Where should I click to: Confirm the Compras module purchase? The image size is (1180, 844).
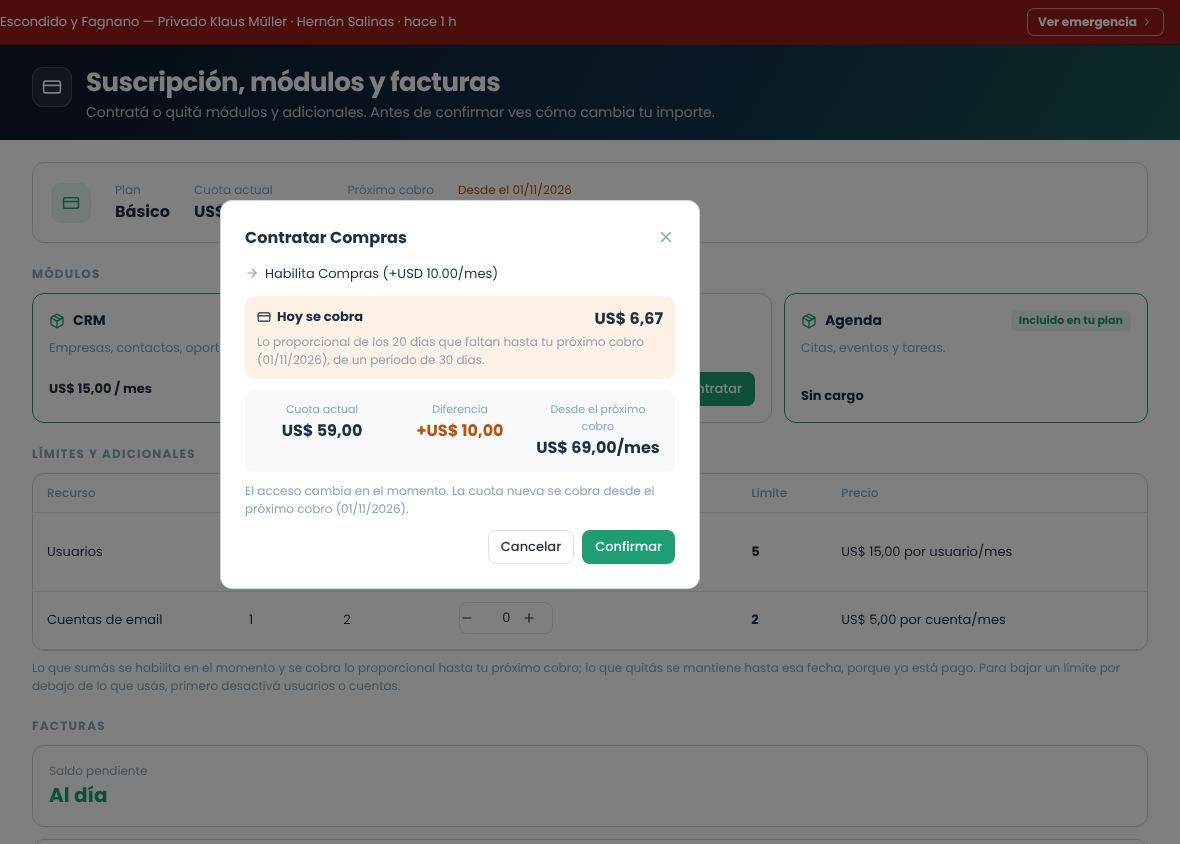[x=628, y=547]
